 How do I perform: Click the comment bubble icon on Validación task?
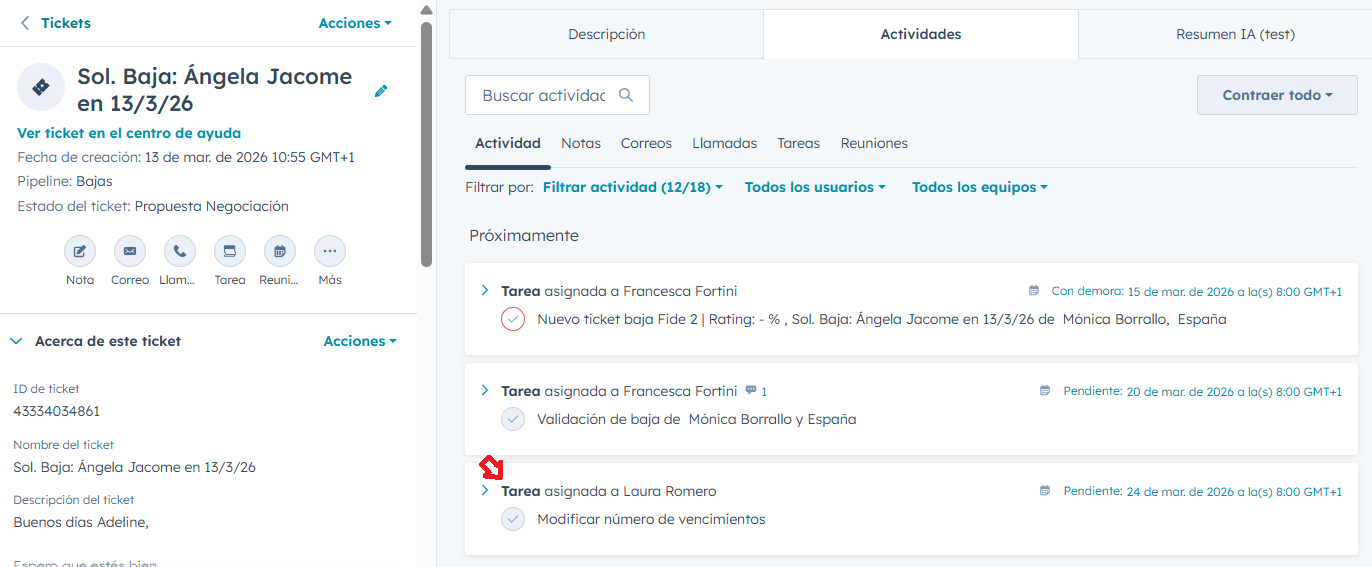point(751,391)
